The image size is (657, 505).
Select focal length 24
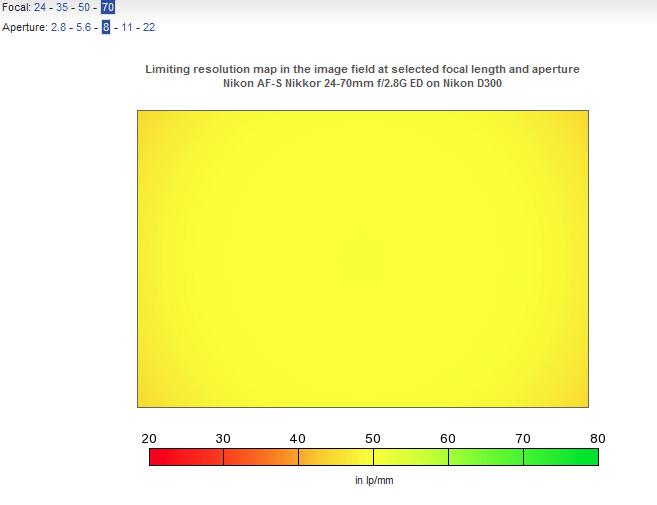[40, 7]
